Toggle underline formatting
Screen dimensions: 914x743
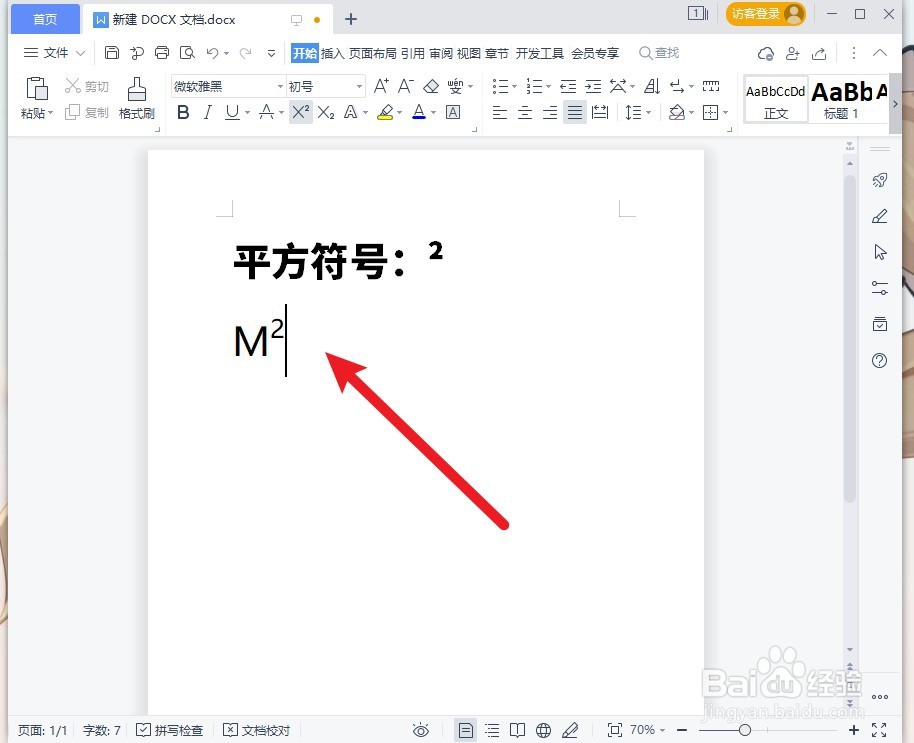point(229,112)
